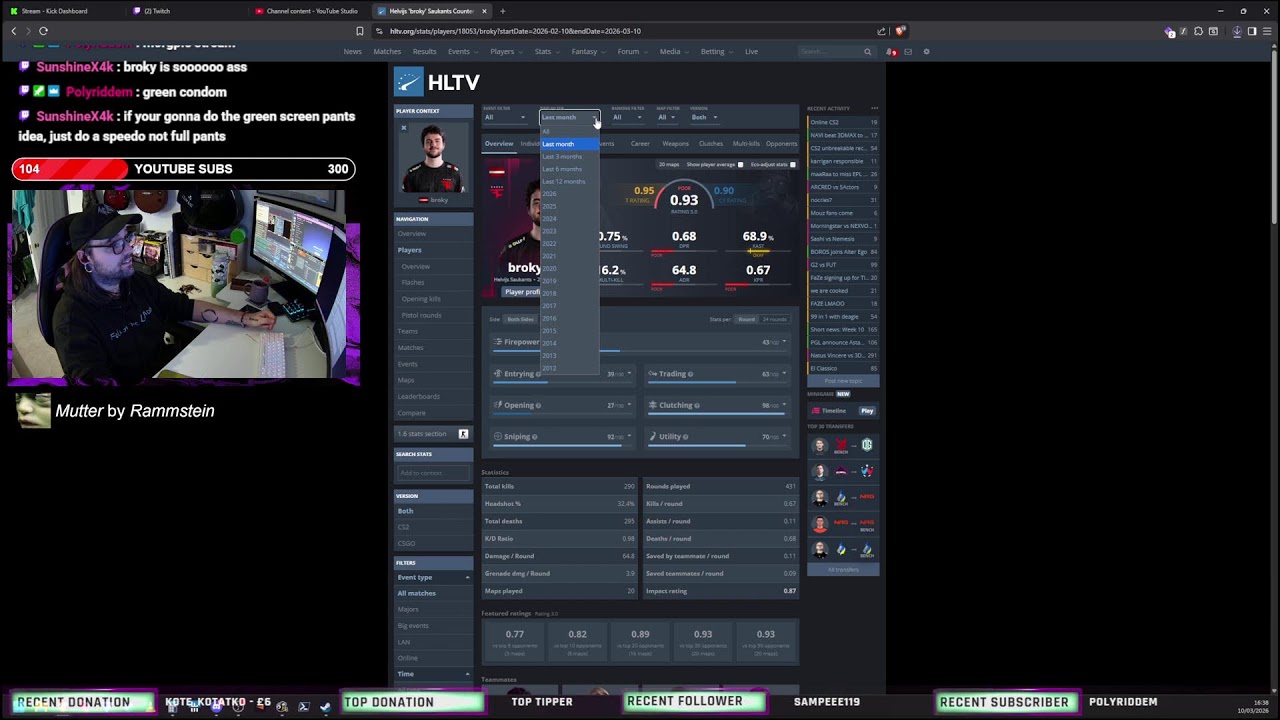Viewport: 1280px width, 720px height.
Task: Click the Sniping category icon
Action: pyautogui.click(x=498, y=436)
